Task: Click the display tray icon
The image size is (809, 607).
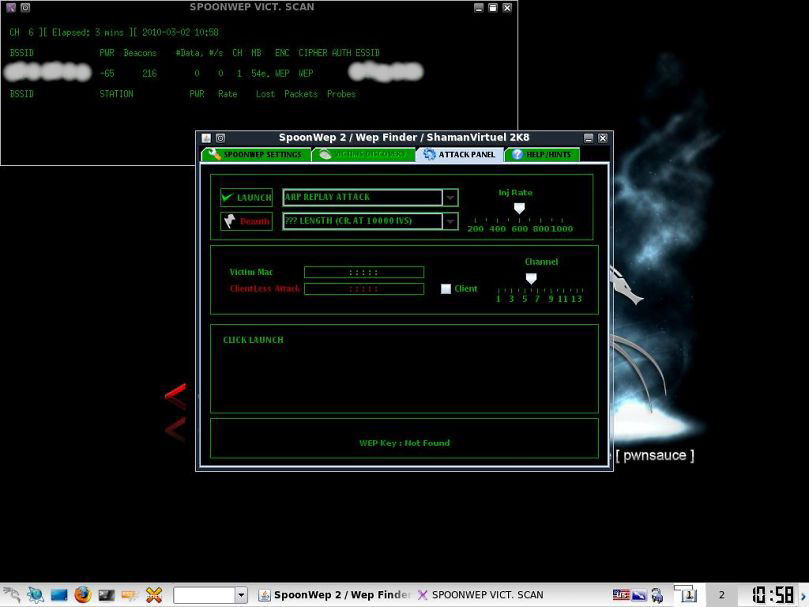Action: pyautogui.click(x=639, y=595)
